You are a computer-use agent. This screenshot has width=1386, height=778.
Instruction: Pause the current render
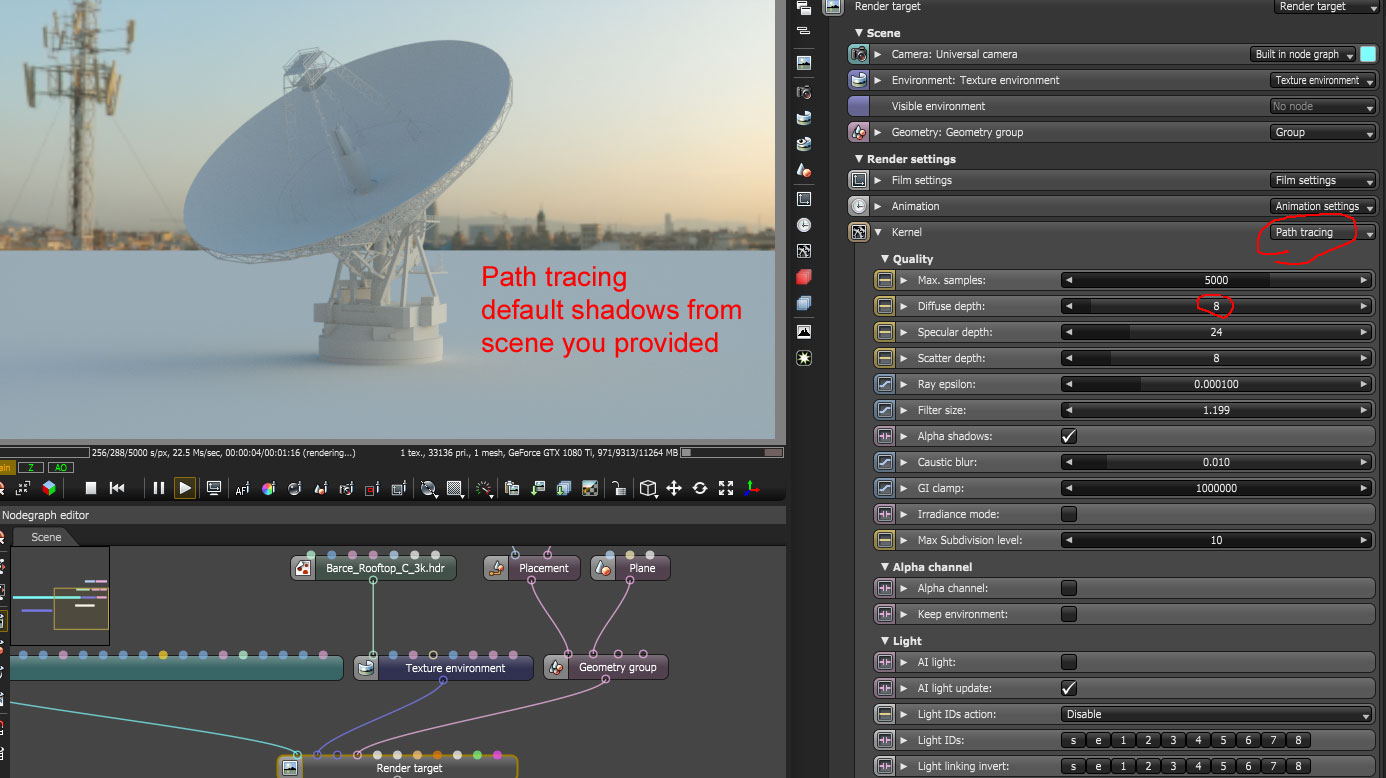[158, 488]
